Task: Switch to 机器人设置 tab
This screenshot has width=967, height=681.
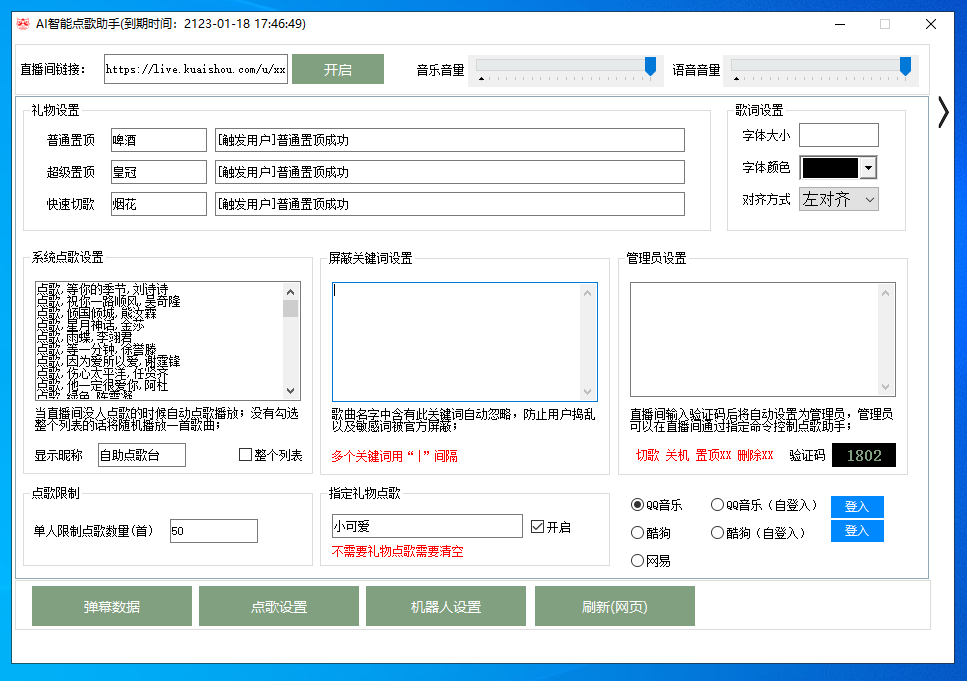Action: point(446,607)
